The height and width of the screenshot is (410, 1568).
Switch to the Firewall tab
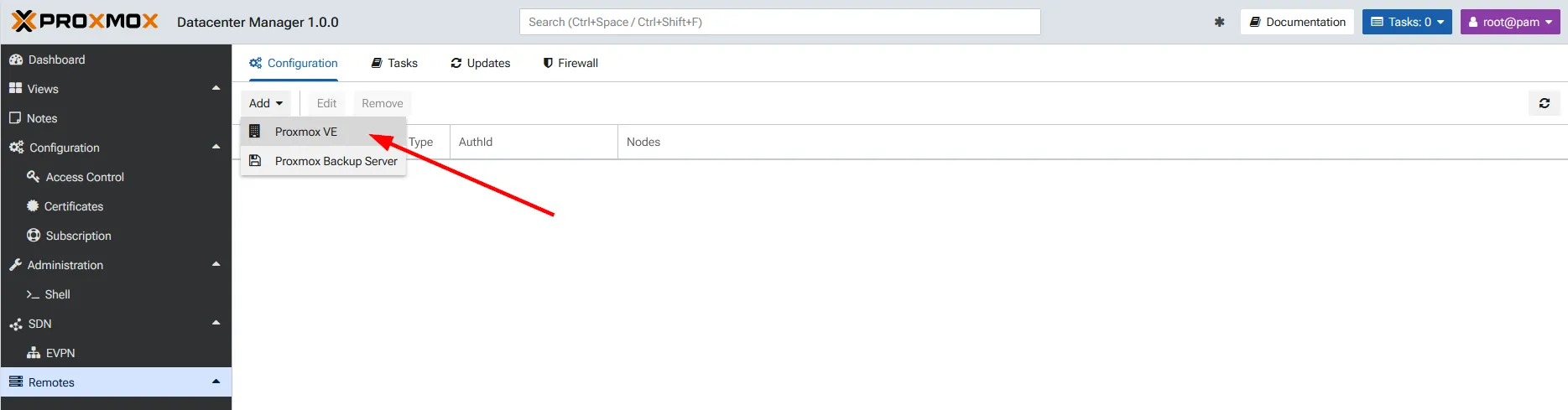click(570, 63)
